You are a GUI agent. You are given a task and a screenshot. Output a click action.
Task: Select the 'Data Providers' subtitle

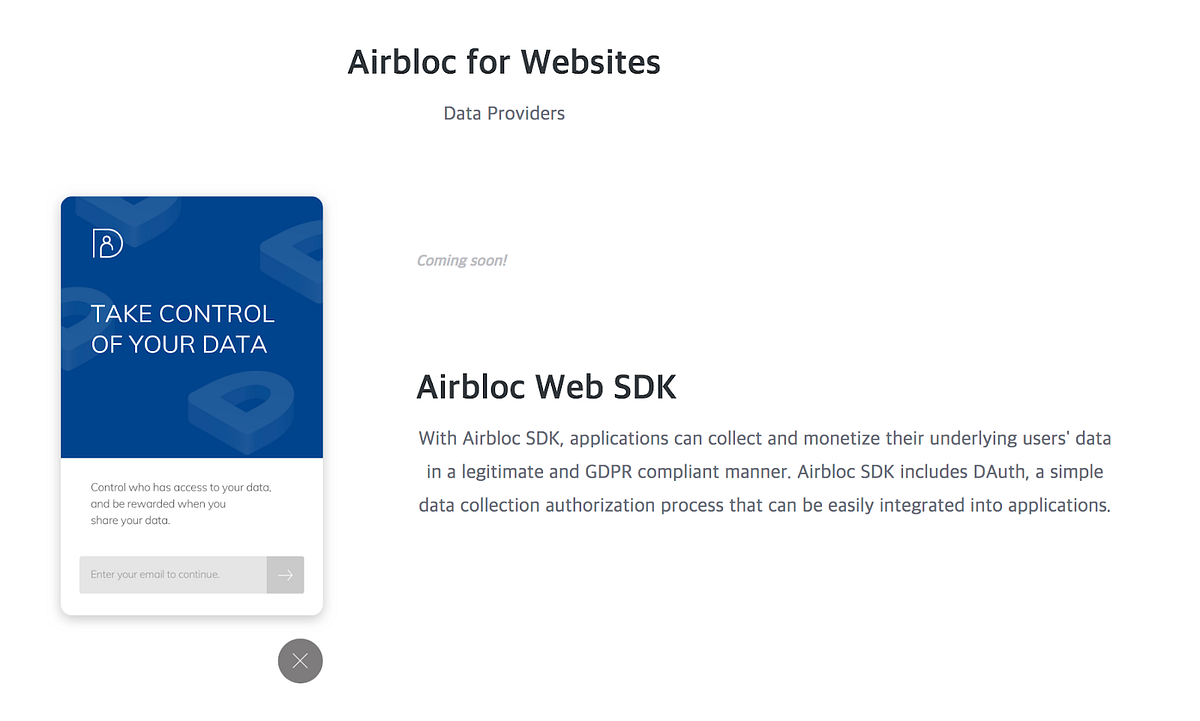pos(504,114)
